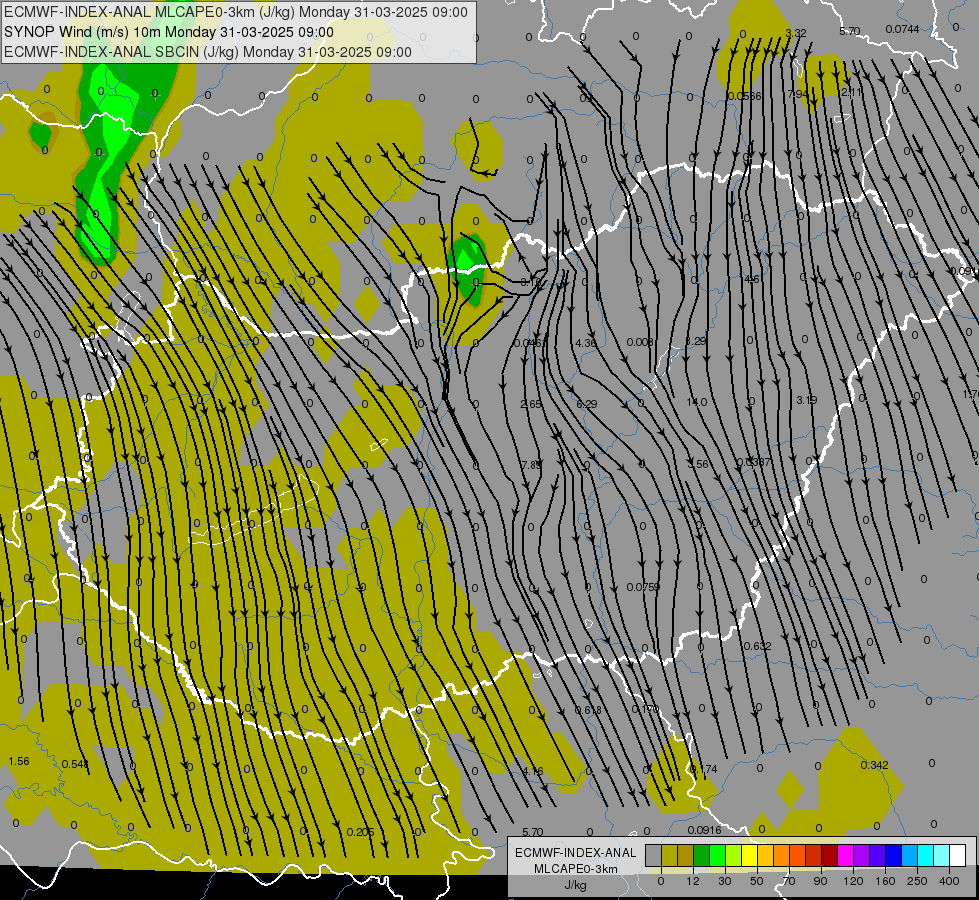Viewport: 979px width, 900px height.
Task: Click the 3.19 map value
Action: click(807, 400)
